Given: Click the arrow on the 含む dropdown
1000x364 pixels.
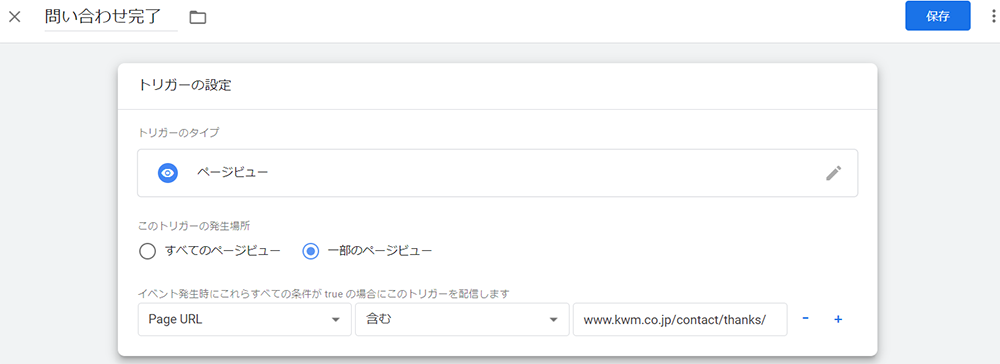Looking at the screenshot, I should (554, 320).
